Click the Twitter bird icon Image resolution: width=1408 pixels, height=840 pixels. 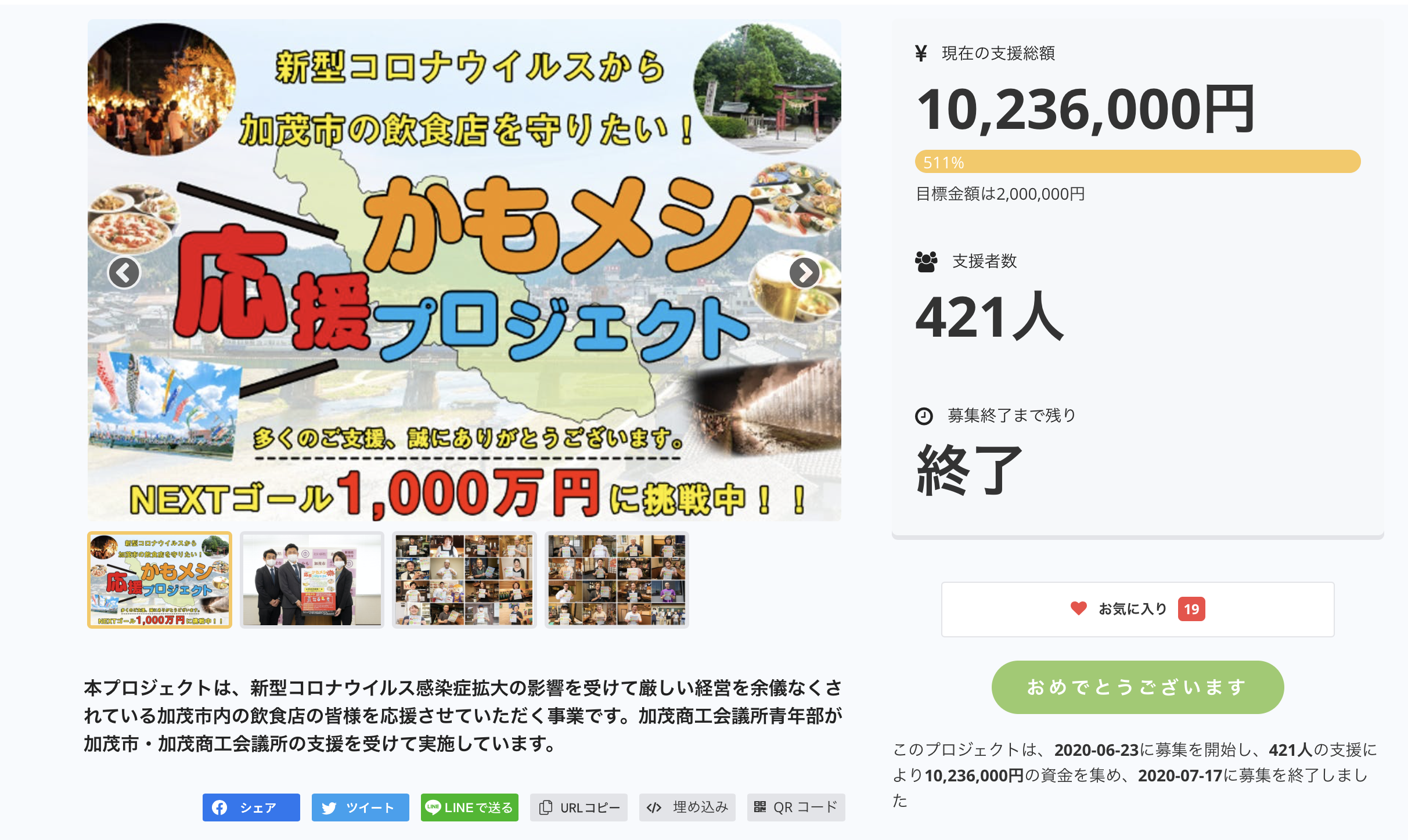click(x=329, y=807)
